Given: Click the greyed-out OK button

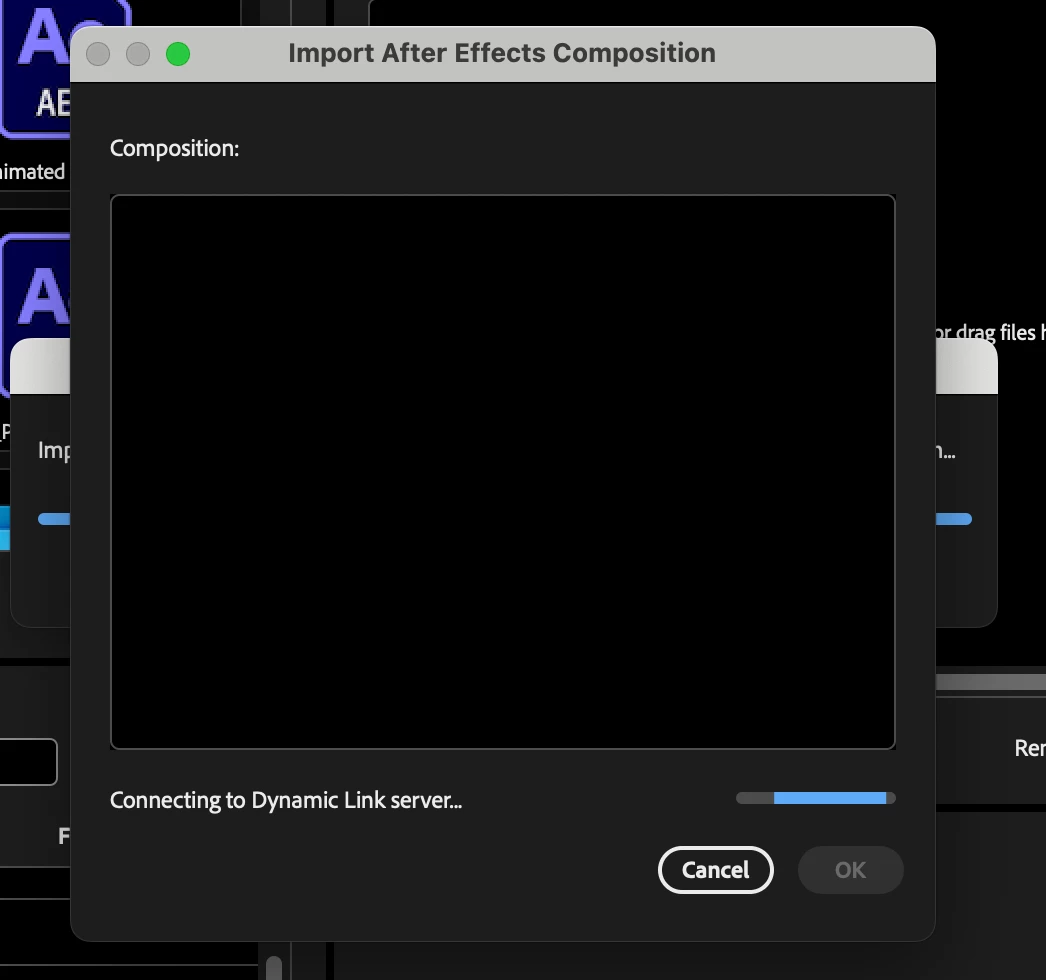Looking at the screenshot, I should [851, 869].
